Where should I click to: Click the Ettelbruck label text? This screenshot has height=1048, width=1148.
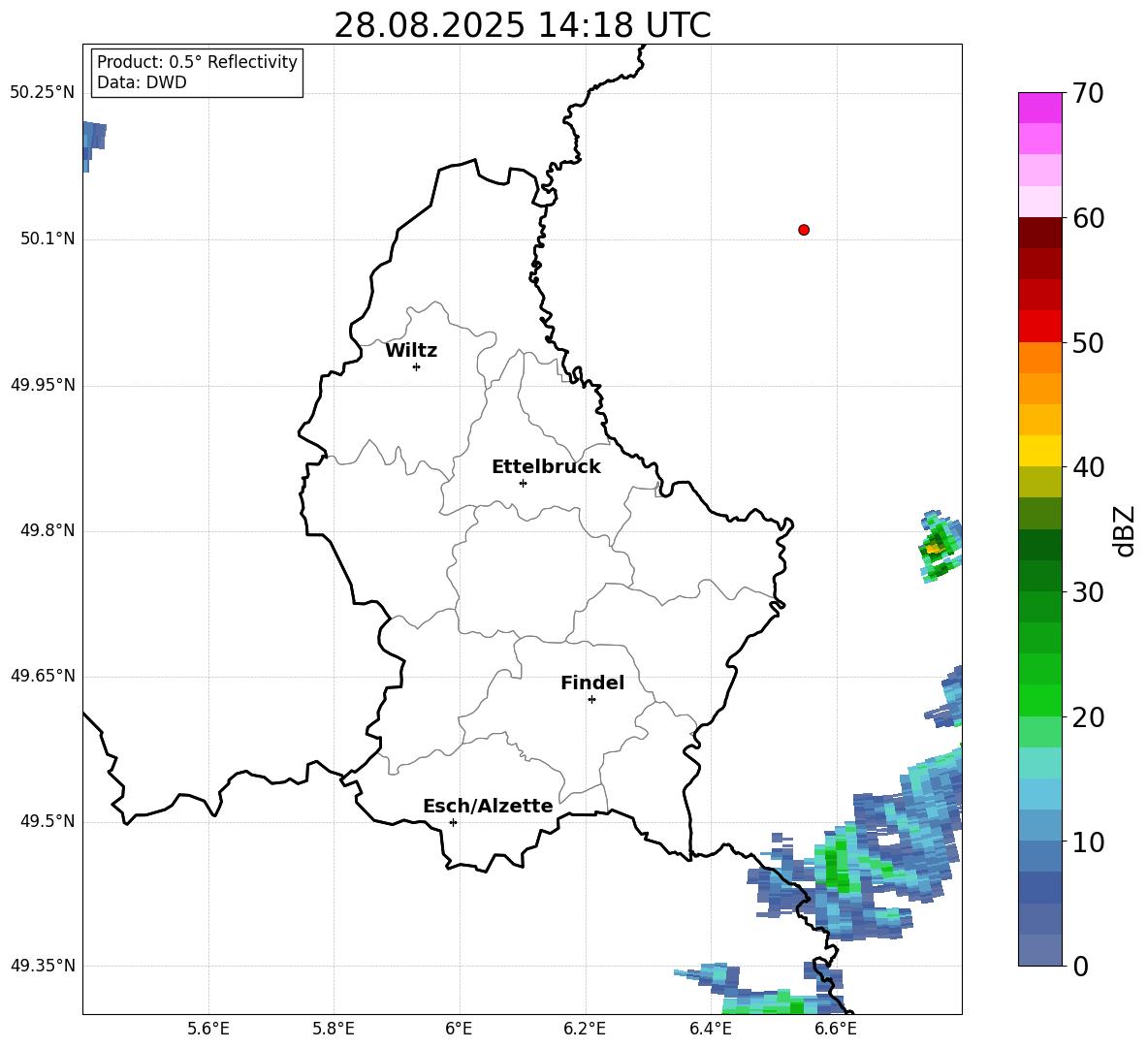(x=546, y=467)
